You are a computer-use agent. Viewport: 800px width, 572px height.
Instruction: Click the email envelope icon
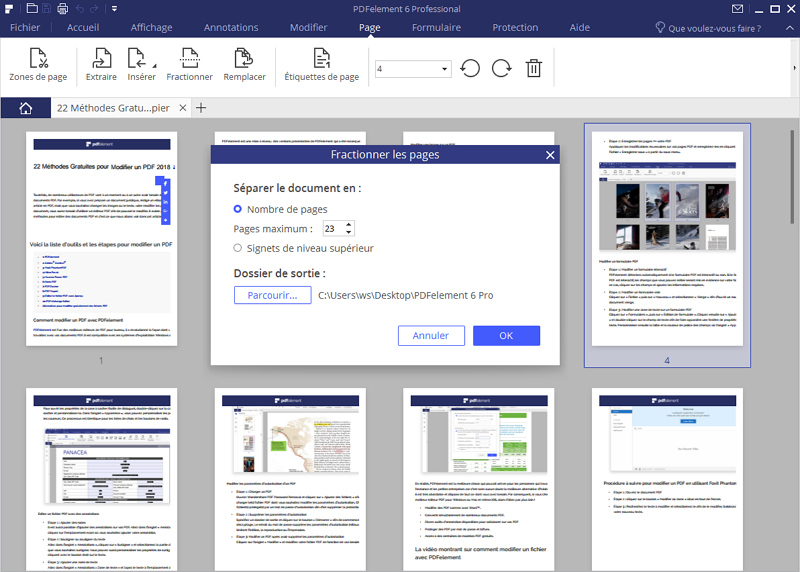pos(737,9)
